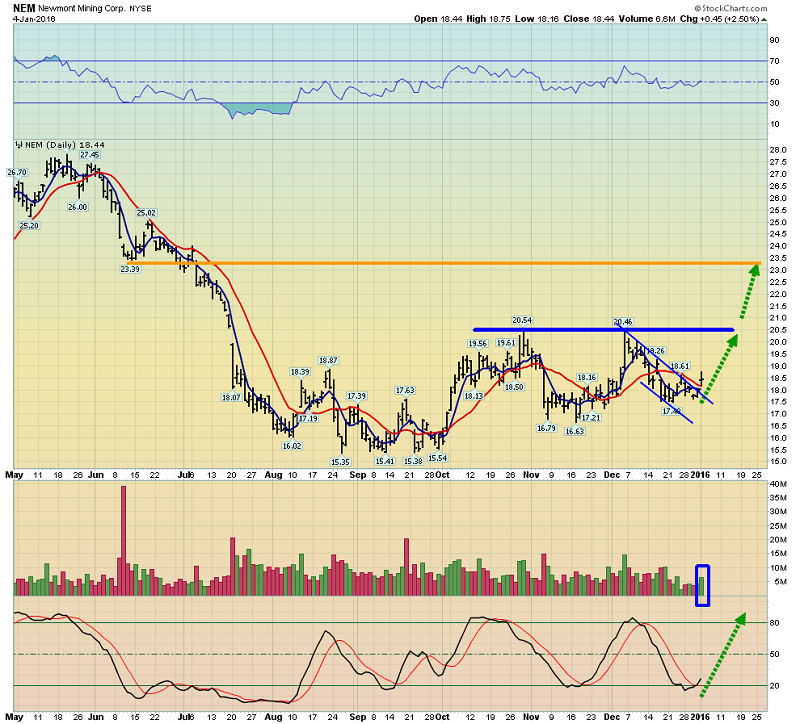
Task: Click the small bar-style icon before NEM (Daily)
Action: tap(19, 145)
